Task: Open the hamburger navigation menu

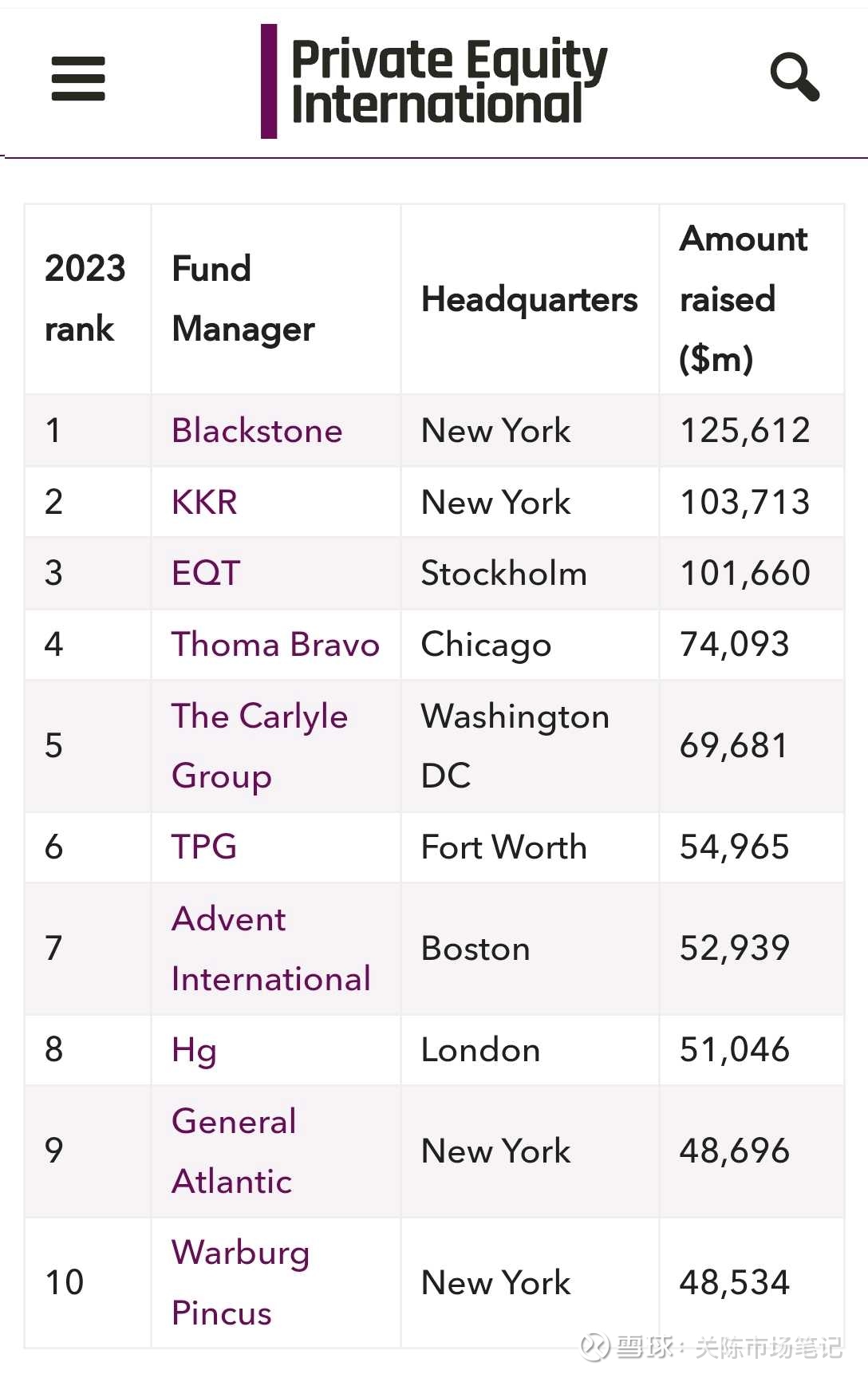Action: 78,78
